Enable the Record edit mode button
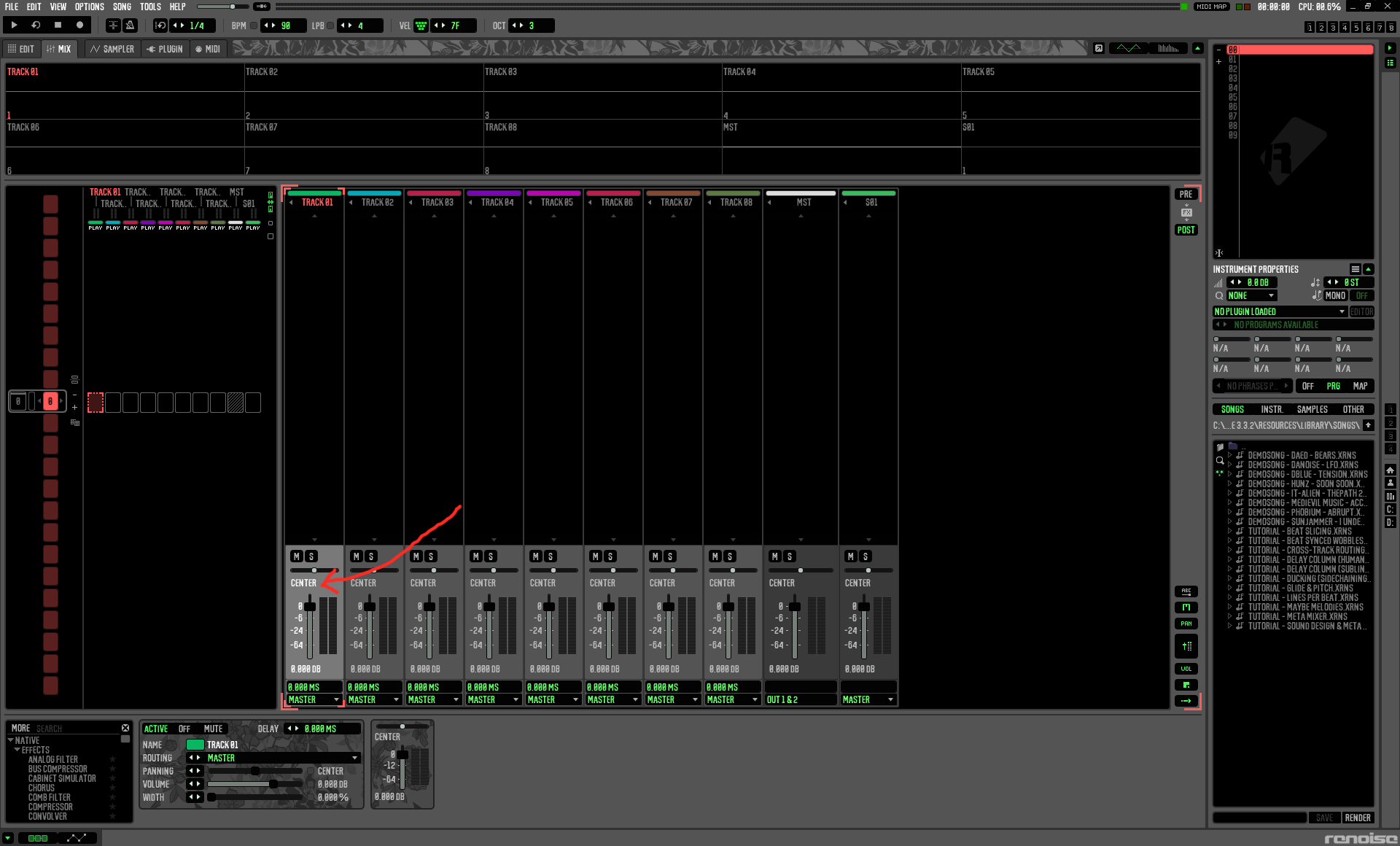The height and width of the screenshot is (846, 1400). point(79,25)
